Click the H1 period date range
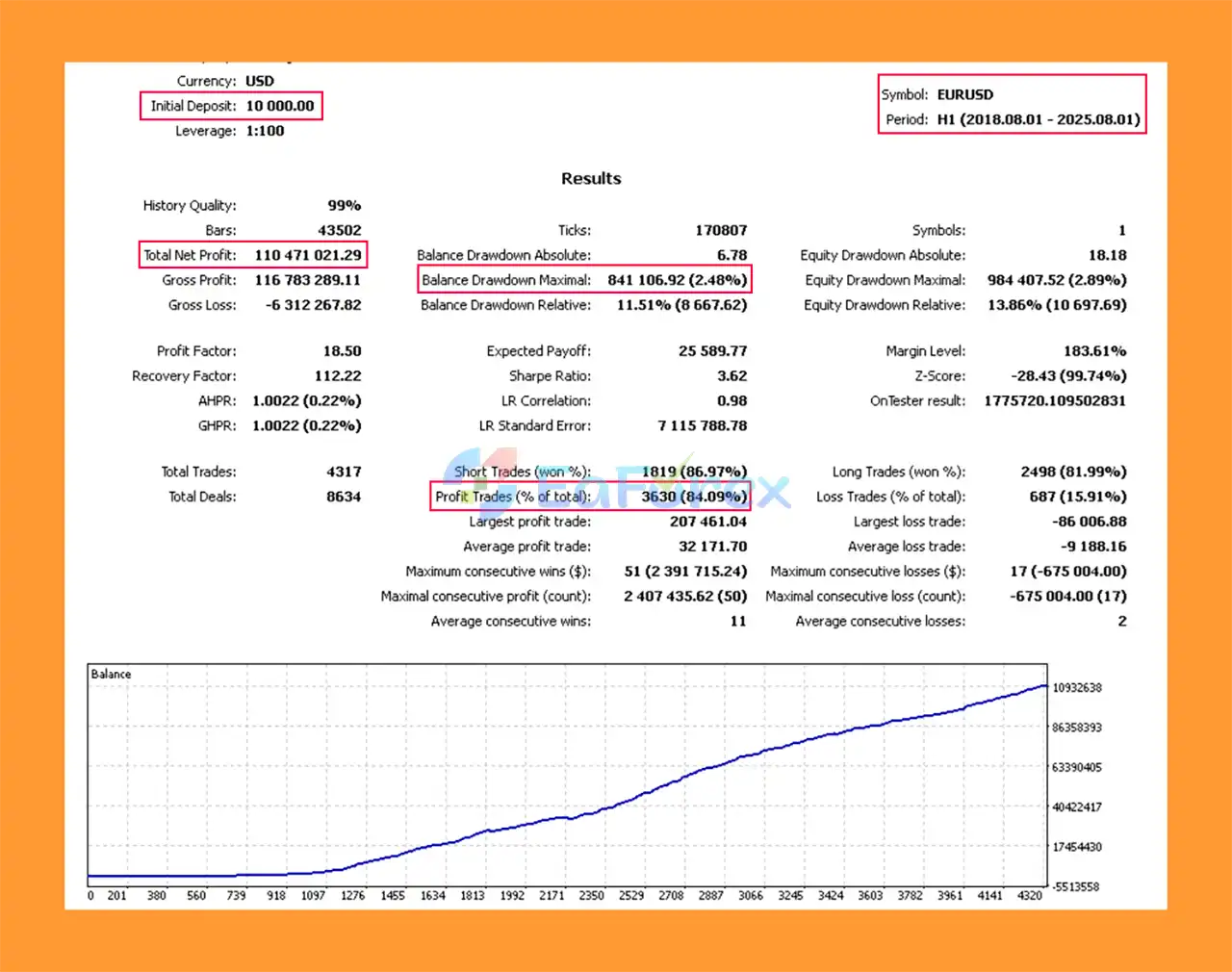This screenshot has height=972, width=1232. [x=1038, y=119]
